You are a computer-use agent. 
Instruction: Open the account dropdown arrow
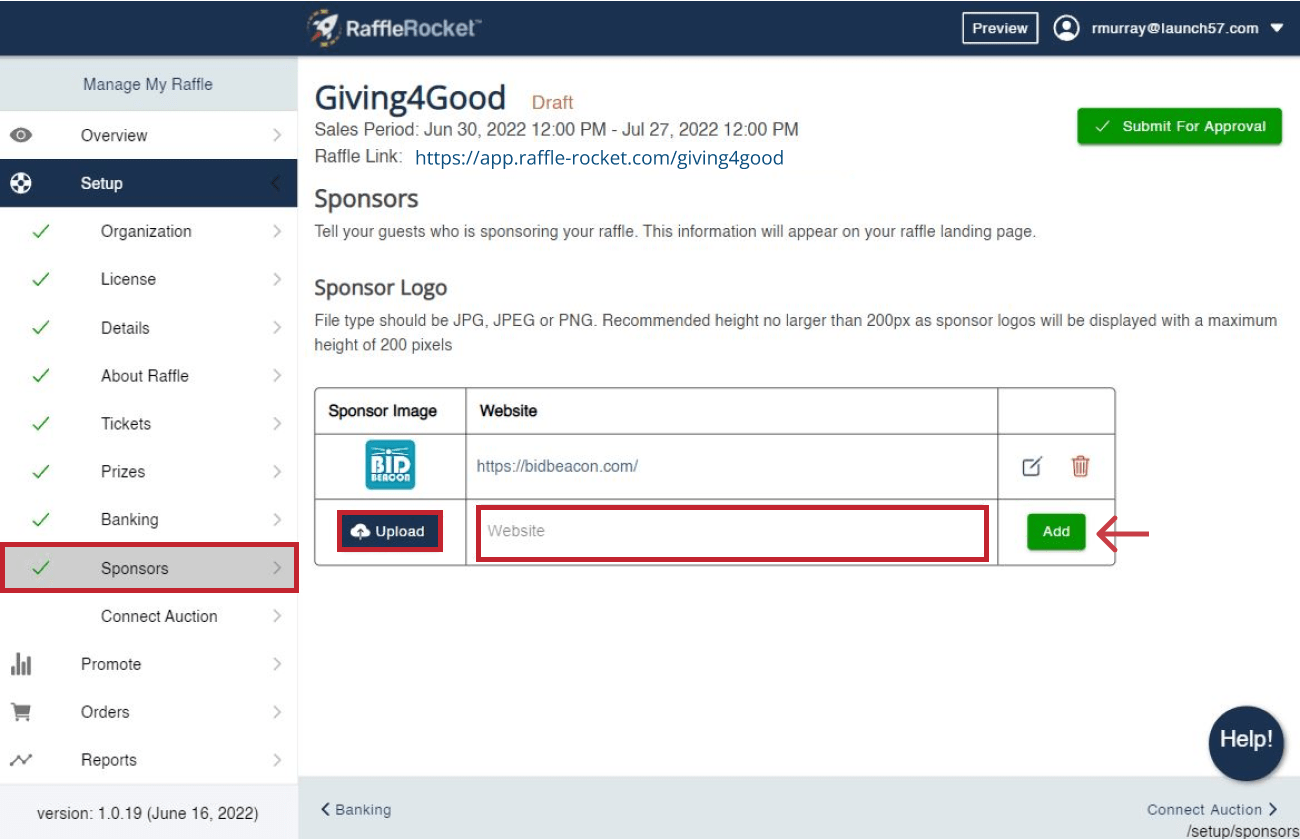coord(1277,28)
